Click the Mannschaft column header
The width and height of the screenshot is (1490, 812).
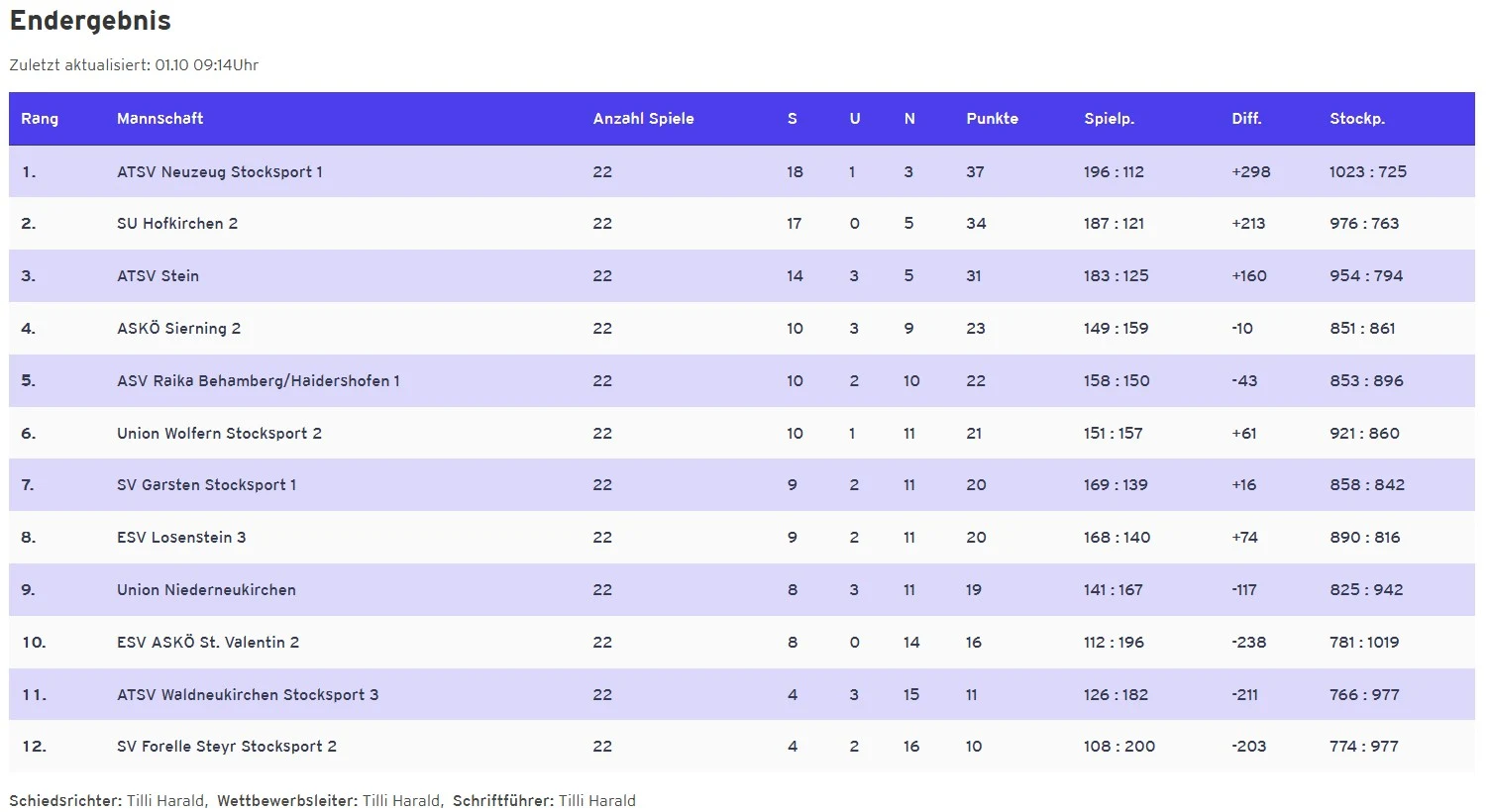pos(160,119)
